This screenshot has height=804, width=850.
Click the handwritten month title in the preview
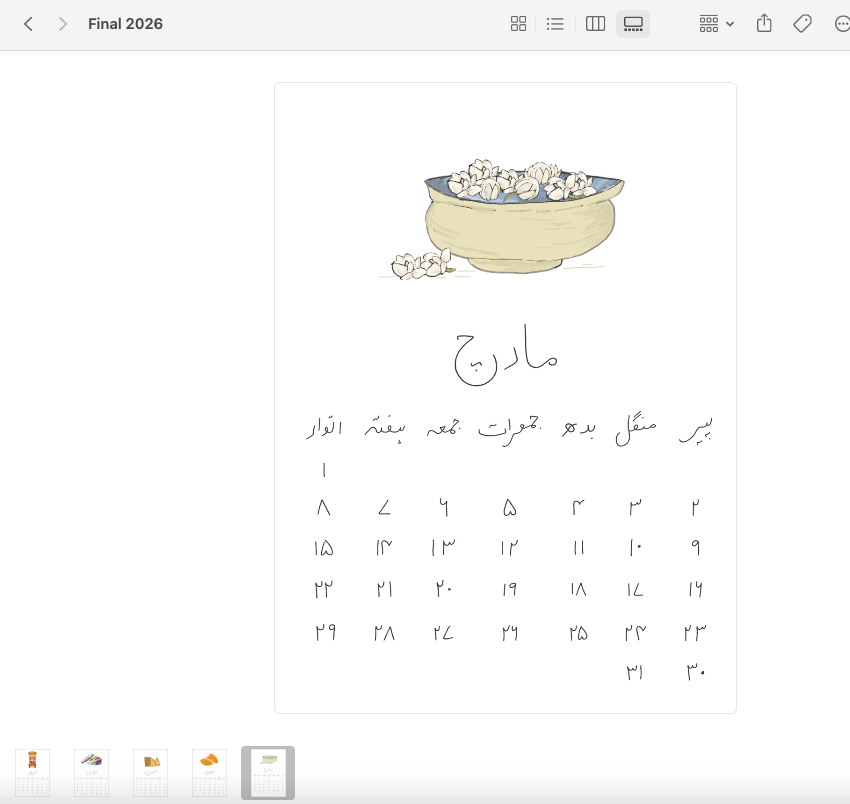[x=505, y=355]
